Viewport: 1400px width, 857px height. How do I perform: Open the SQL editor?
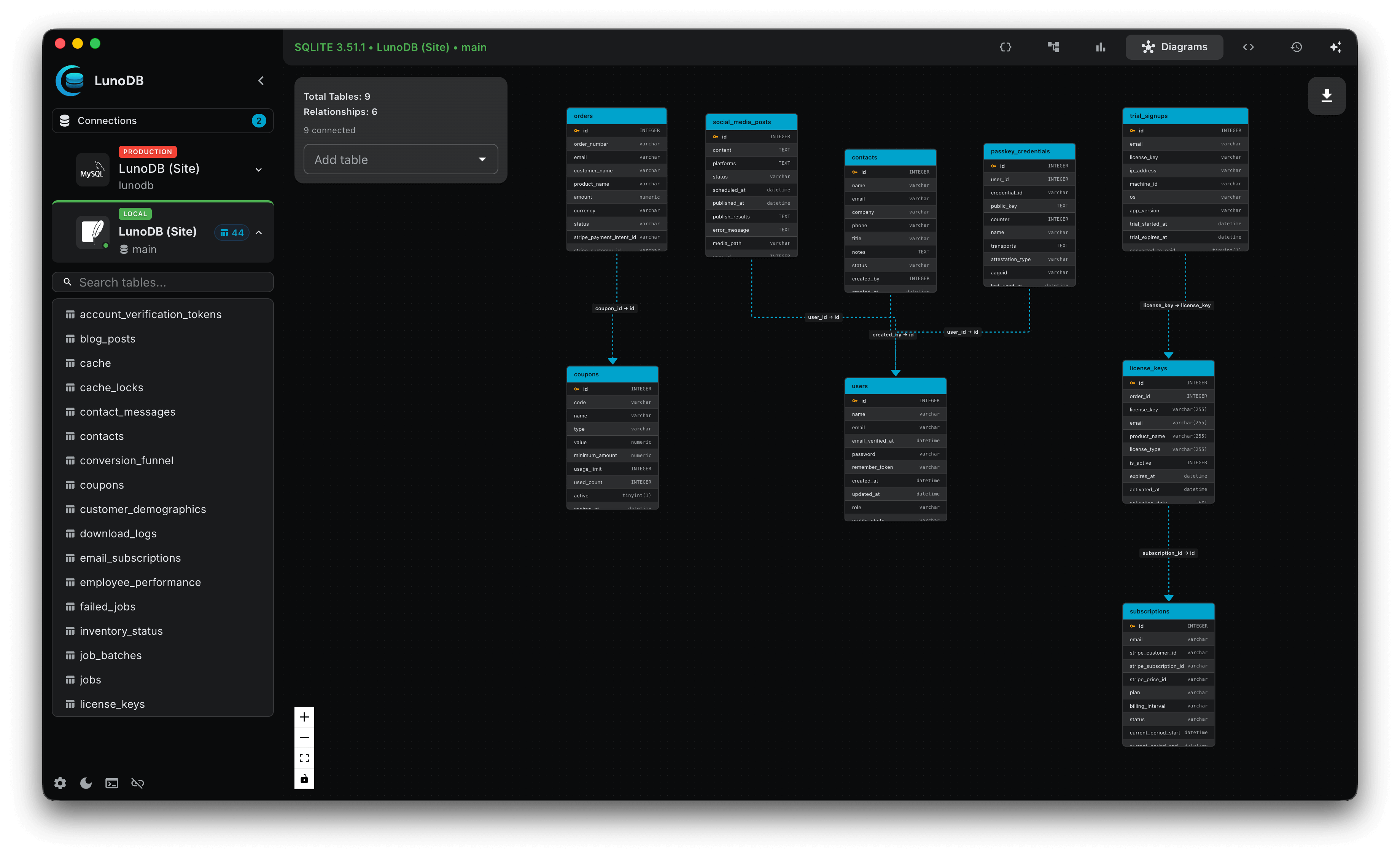click(1006, 47)
